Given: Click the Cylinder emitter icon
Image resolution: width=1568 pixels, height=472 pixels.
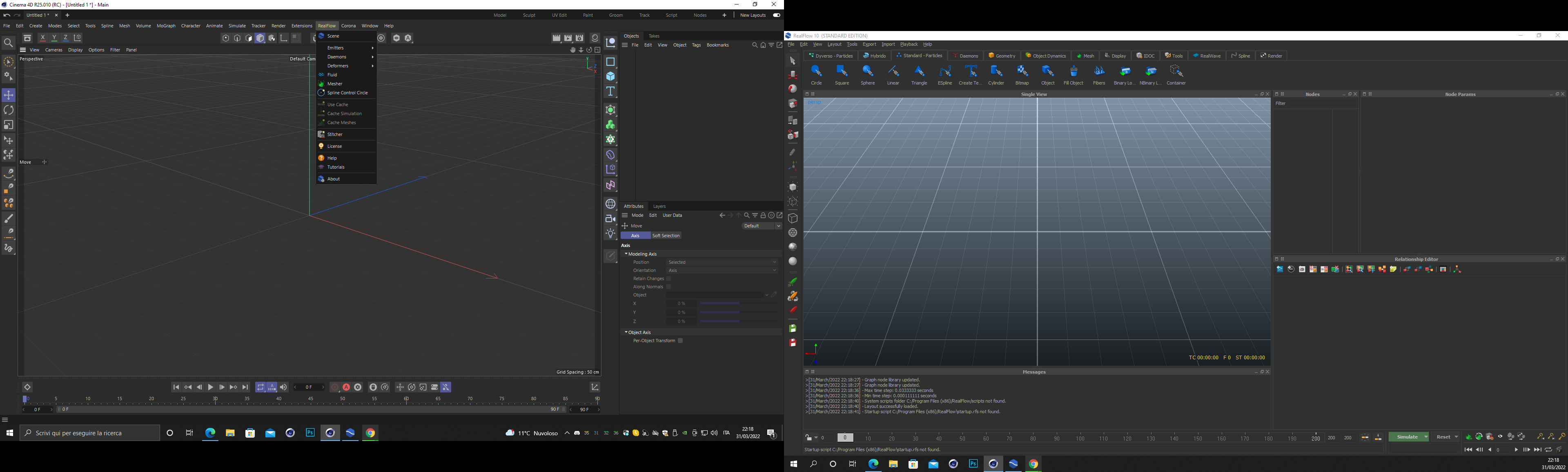Looking at the screenshot, I should 996,72.
